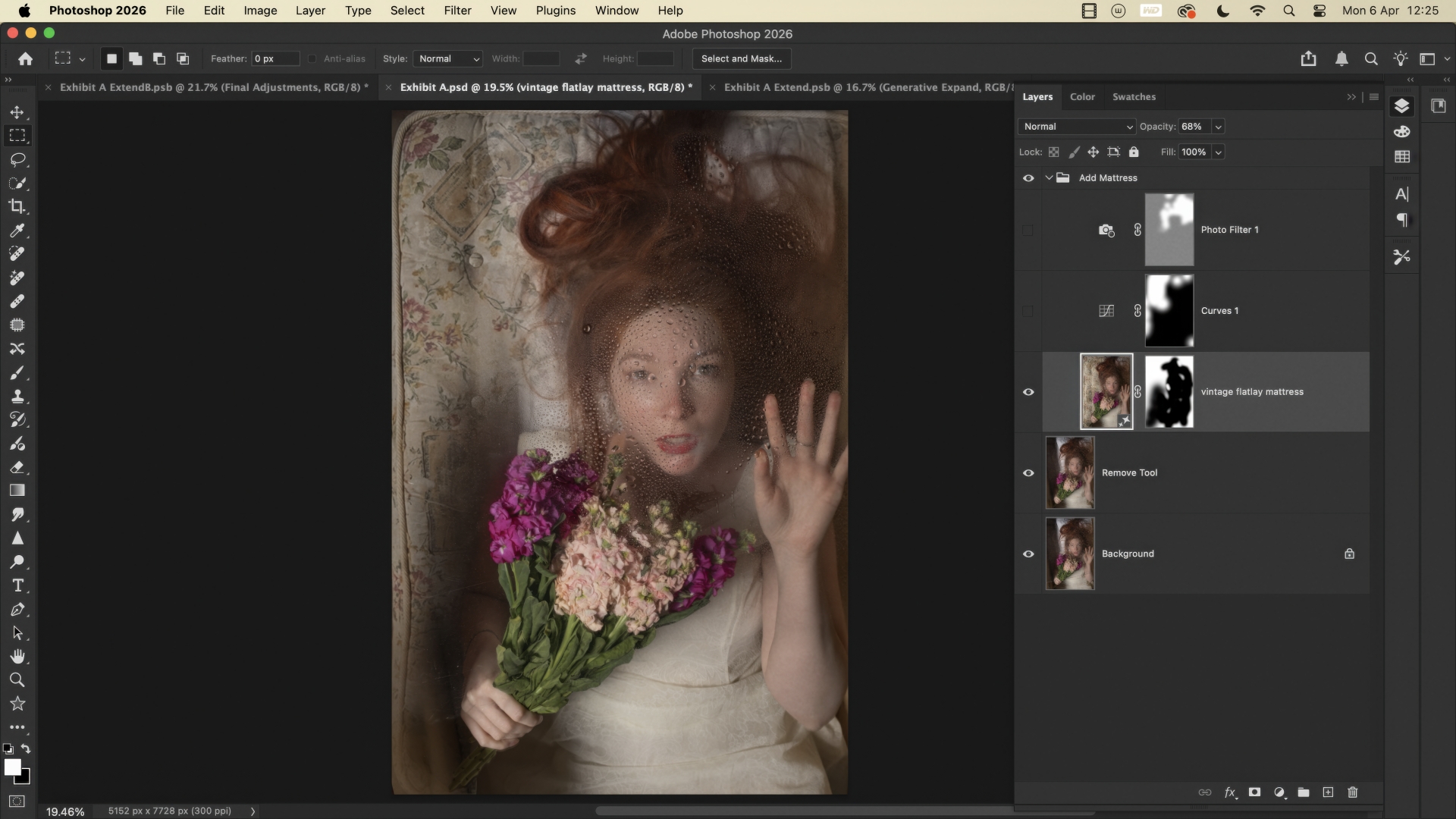Select the Lasso tool
This screenshot has width=1456, height=819.
point(17,159)
